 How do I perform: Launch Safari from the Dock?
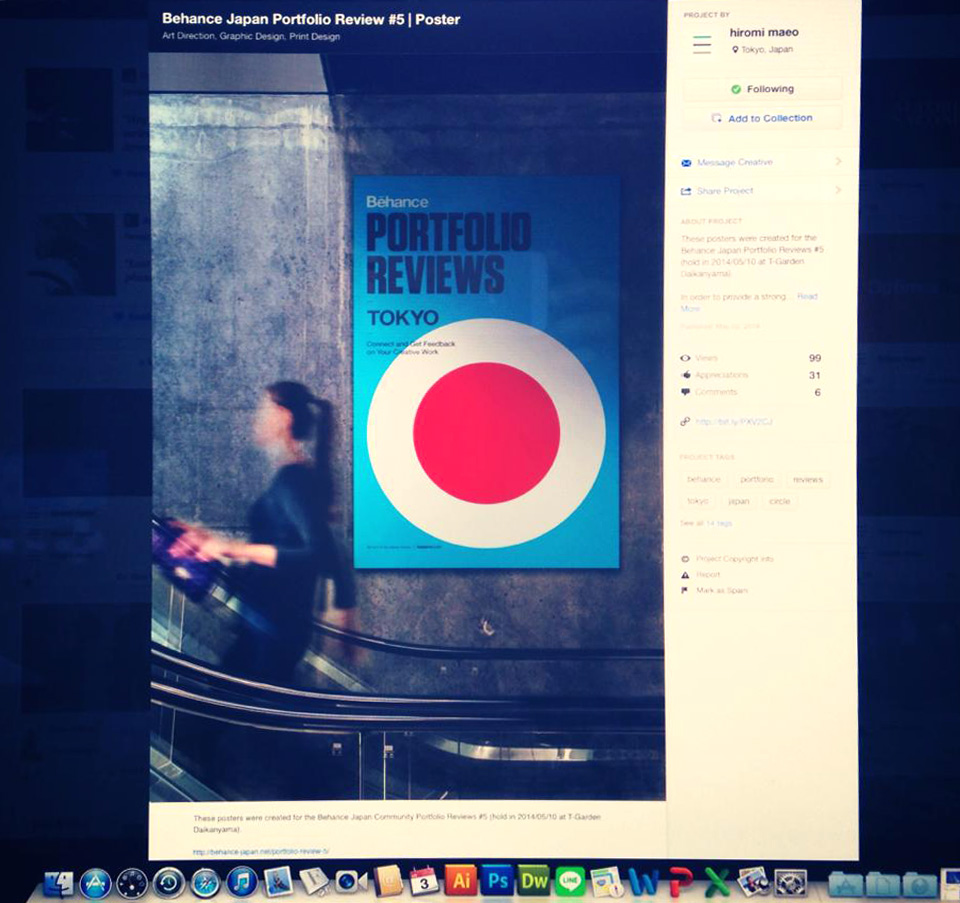point(206,883)
